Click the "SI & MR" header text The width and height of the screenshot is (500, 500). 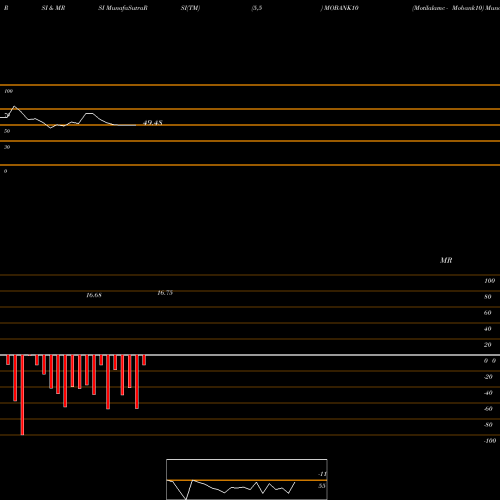click(53, 8)
